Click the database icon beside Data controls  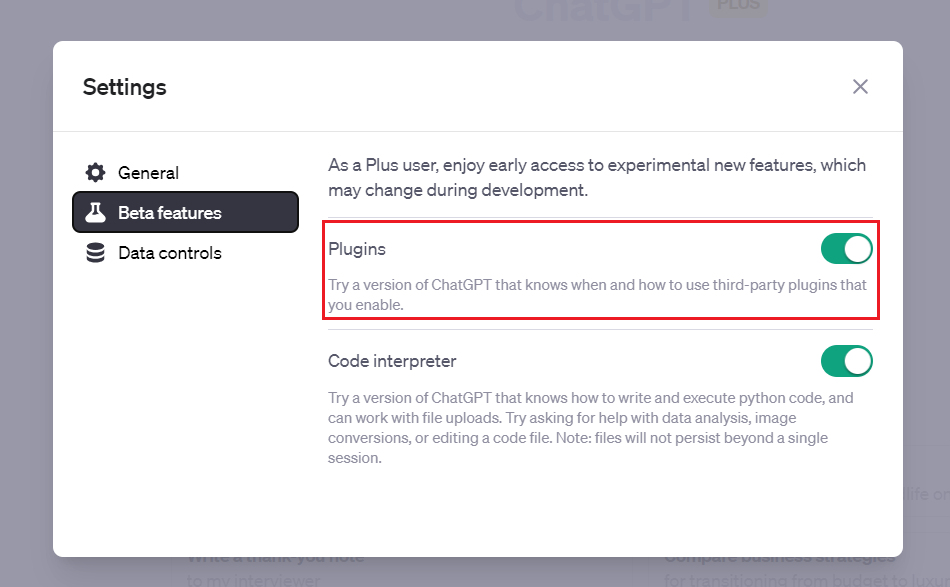pos(95,253)
